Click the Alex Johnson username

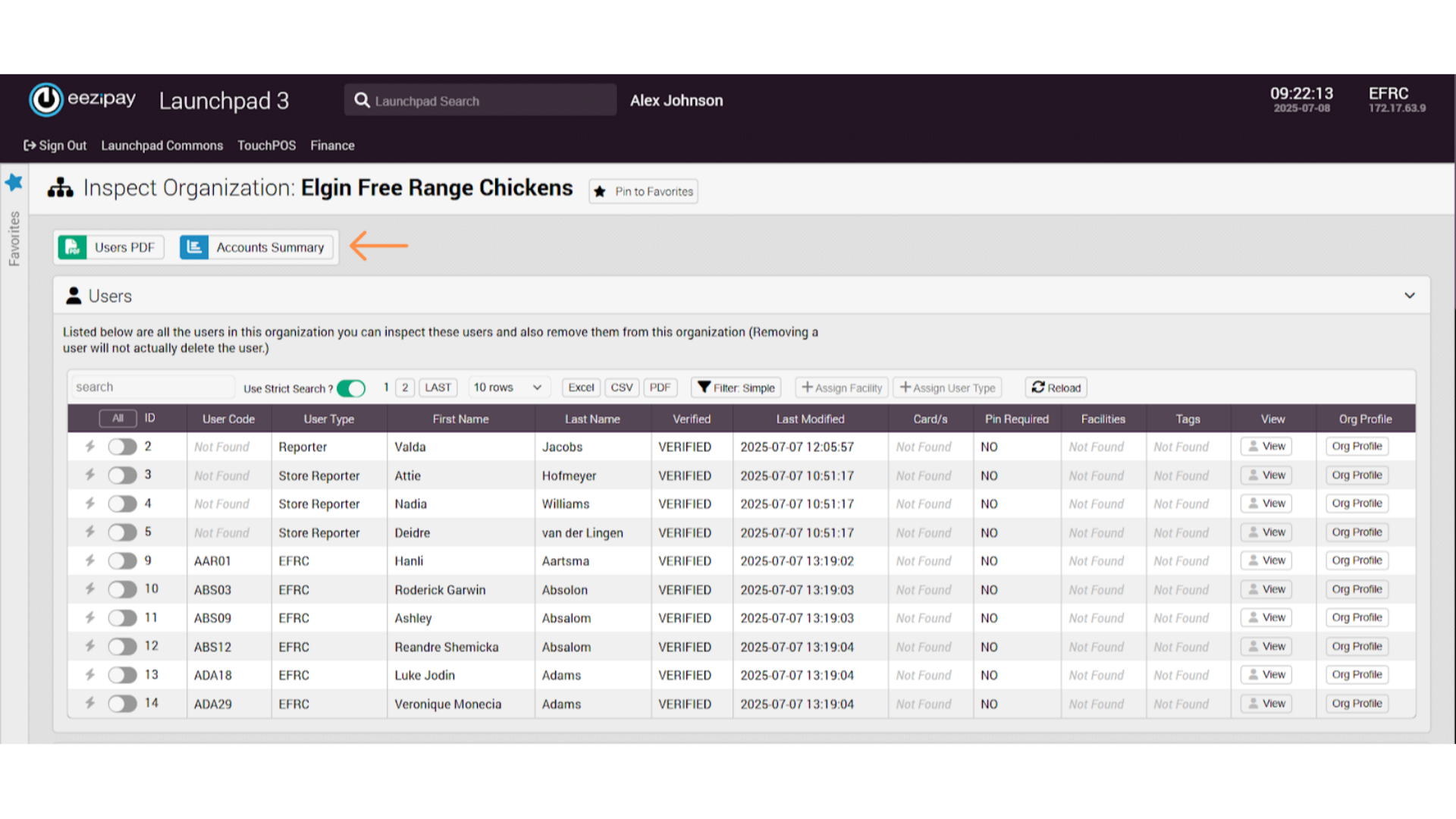[x=676, y=100]
